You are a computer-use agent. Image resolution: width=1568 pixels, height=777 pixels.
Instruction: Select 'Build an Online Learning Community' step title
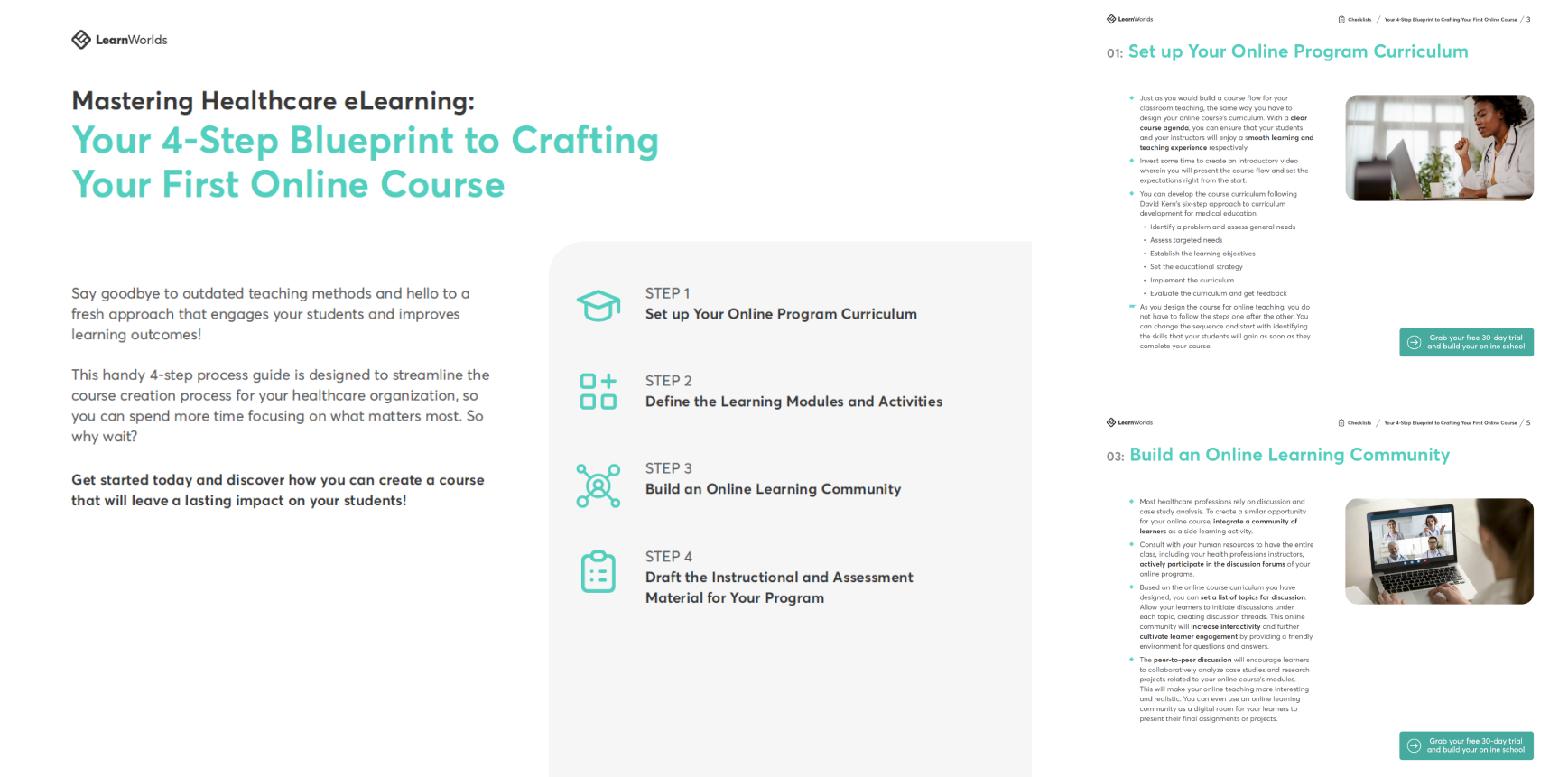pyautogui.click(x=773, y=489)
